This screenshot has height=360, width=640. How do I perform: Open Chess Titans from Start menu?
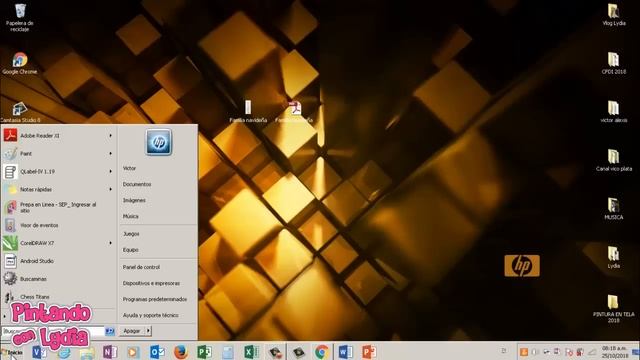(59, 297)
